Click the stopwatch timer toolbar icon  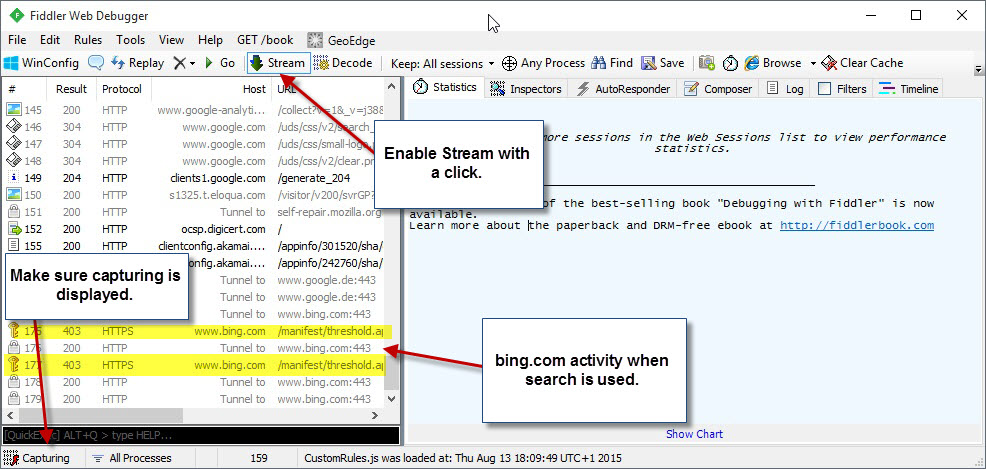point(730,63)
